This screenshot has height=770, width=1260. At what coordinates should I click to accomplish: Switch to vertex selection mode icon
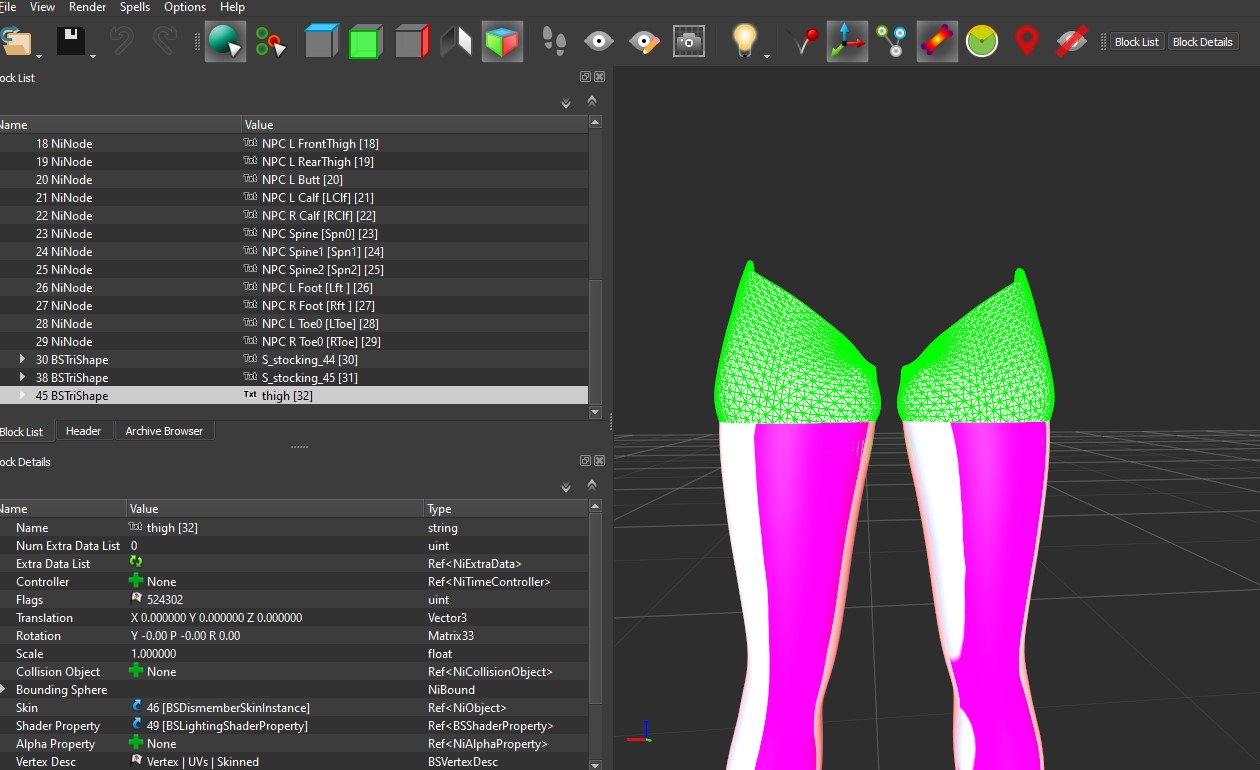click(x=270, y=41)
